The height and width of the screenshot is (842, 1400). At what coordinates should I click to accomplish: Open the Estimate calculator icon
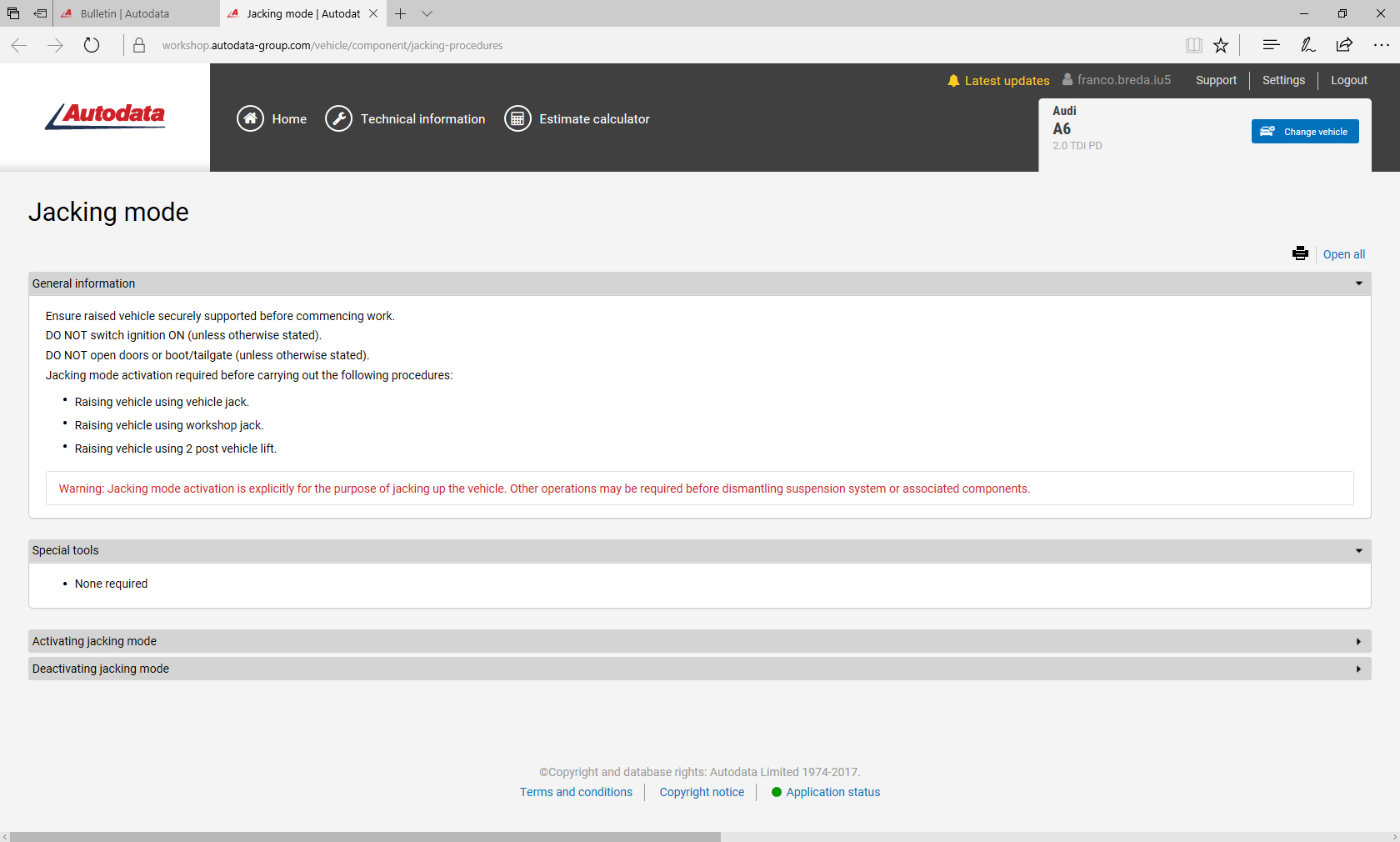point(517,119)
